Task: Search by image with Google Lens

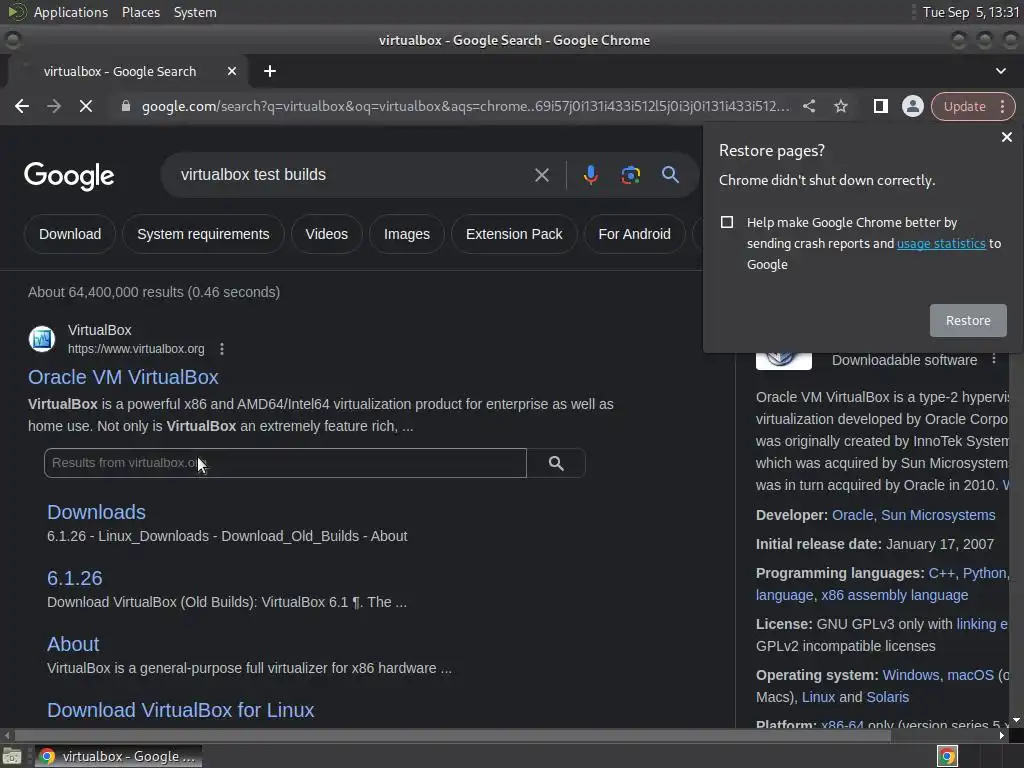Action: 630,175
